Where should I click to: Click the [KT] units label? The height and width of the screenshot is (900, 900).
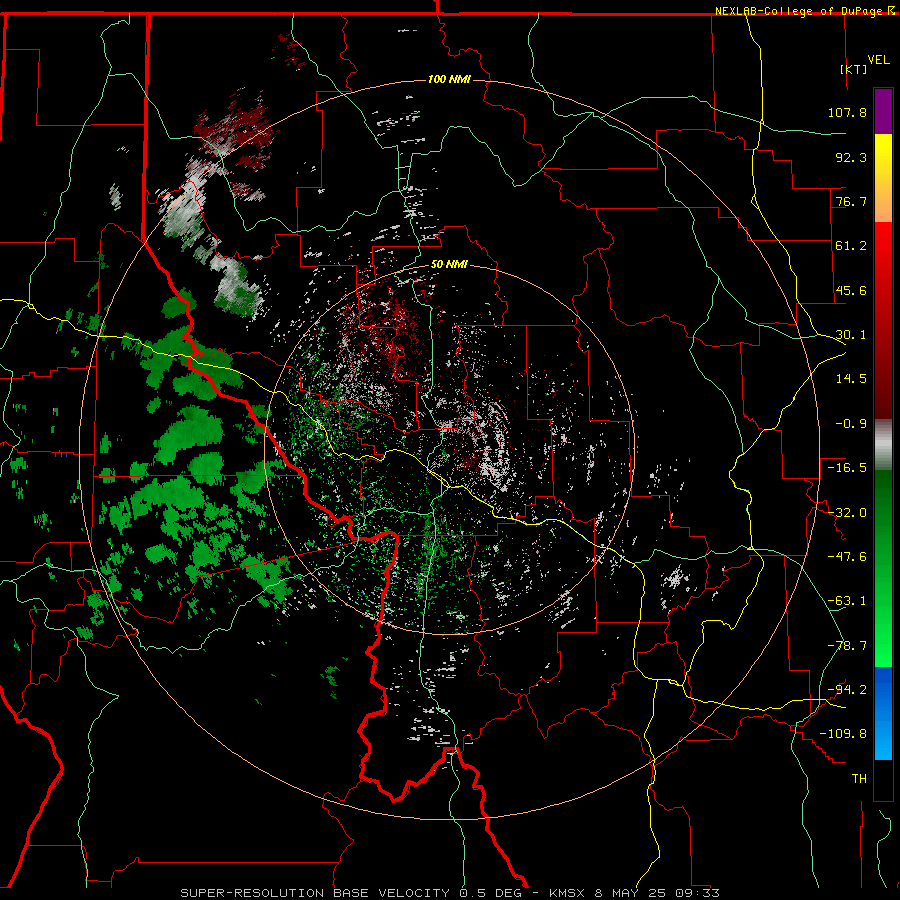pyautogui.click(x=854, y=69)
